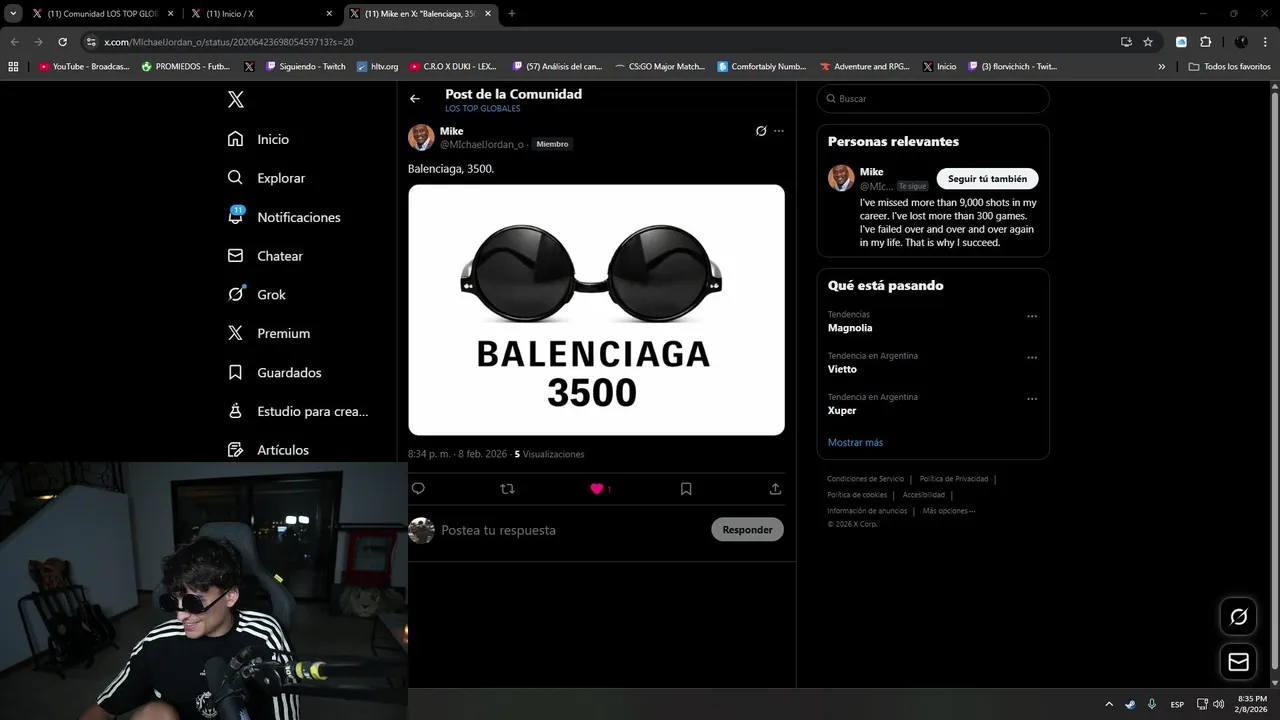The width and height of the screenshot is (1280, 720).
Task: Open Explorar search page
Action: coord(266,178)
